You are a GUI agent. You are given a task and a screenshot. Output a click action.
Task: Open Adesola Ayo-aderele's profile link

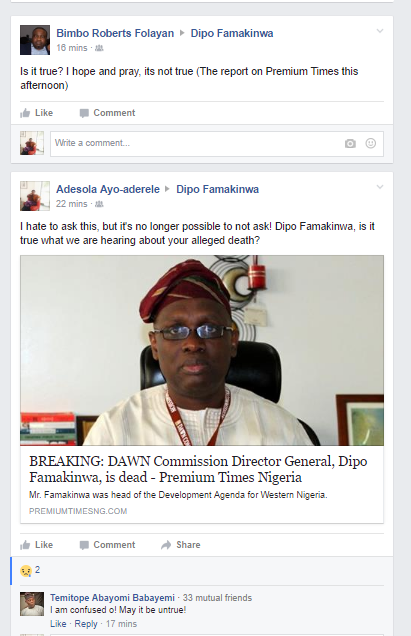point(108,189)
